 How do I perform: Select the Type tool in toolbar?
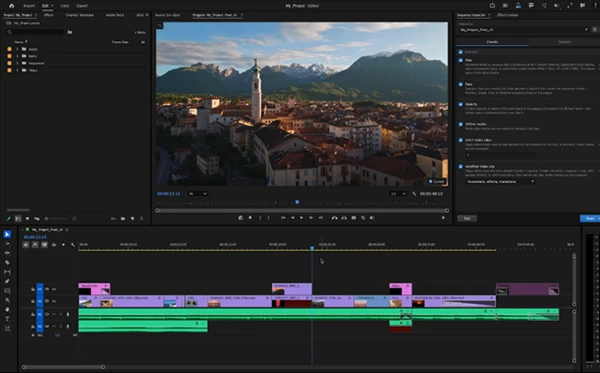click(7, 319)
